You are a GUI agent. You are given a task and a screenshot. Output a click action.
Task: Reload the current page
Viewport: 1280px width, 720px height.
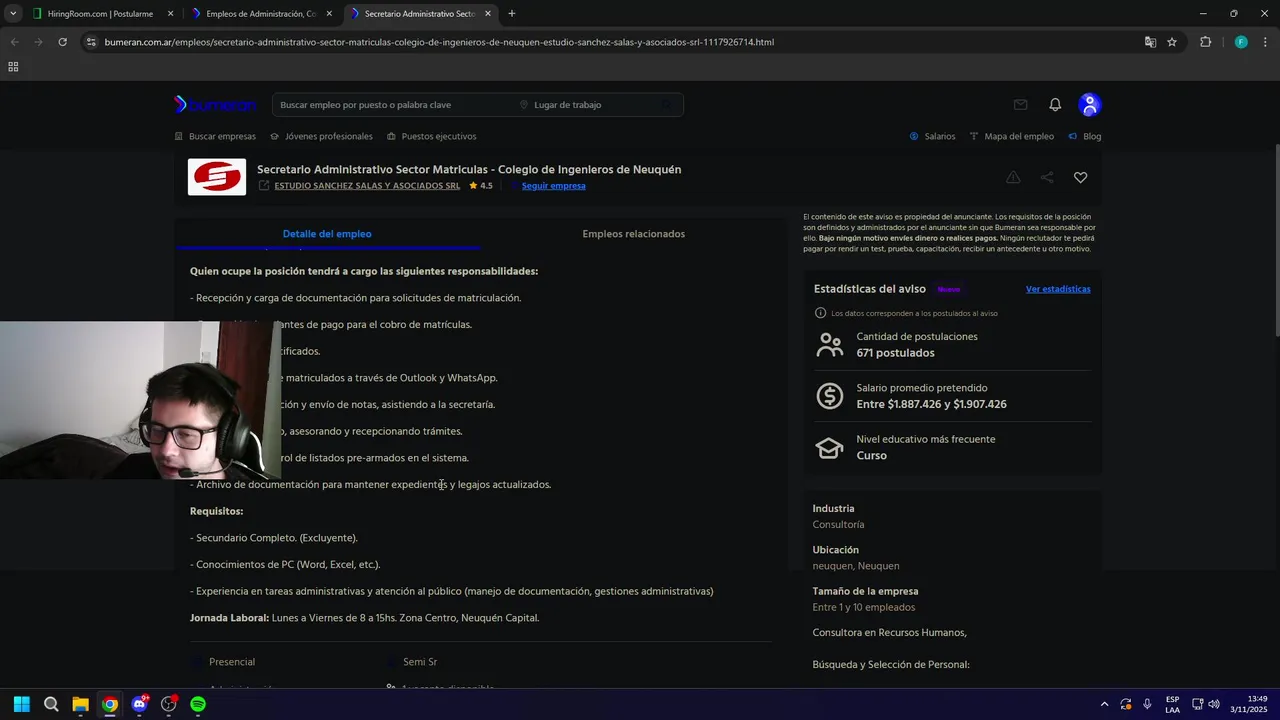coord(62,42)
